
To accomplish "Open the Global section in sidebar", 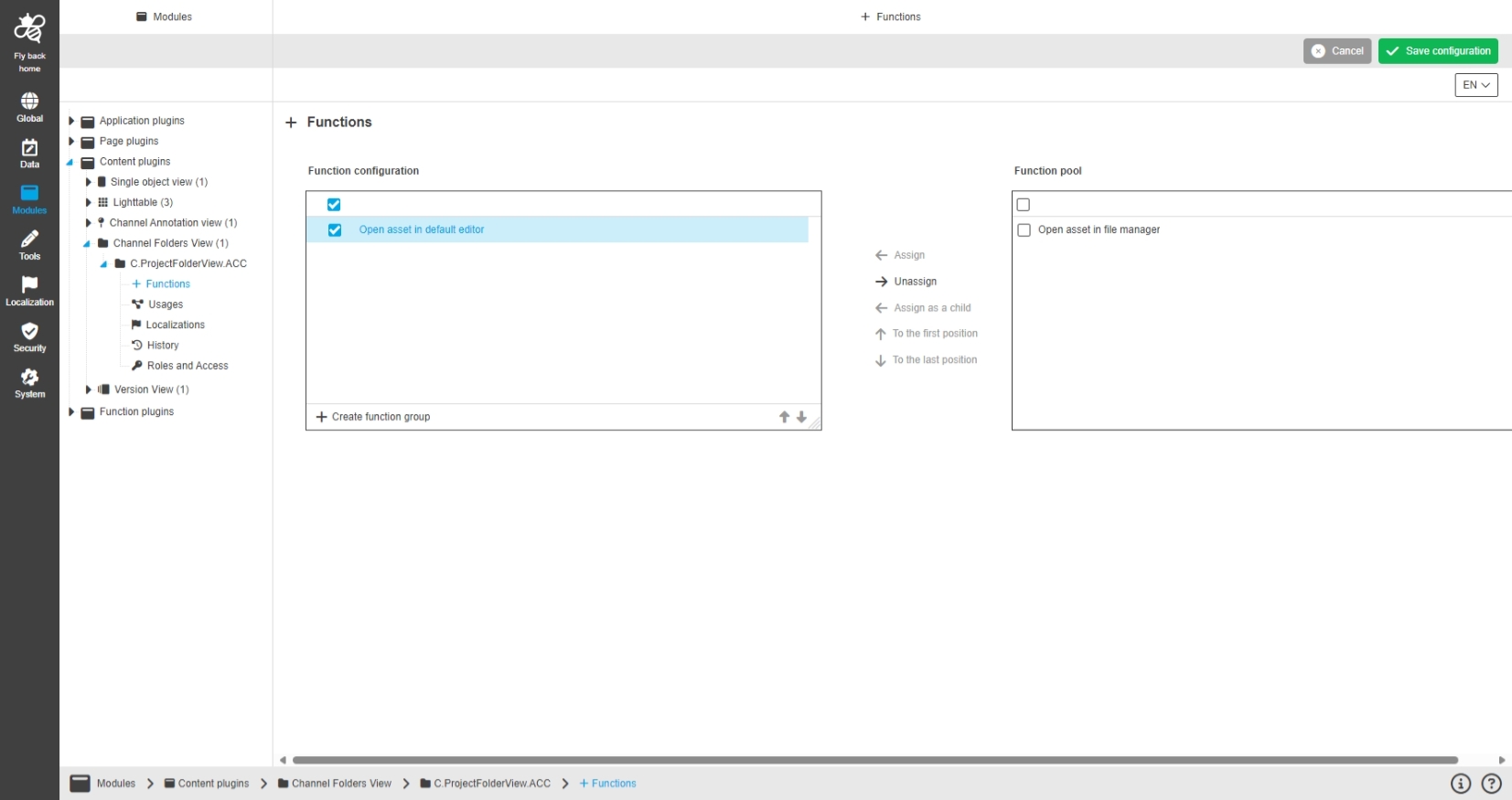I will [29, 107].
